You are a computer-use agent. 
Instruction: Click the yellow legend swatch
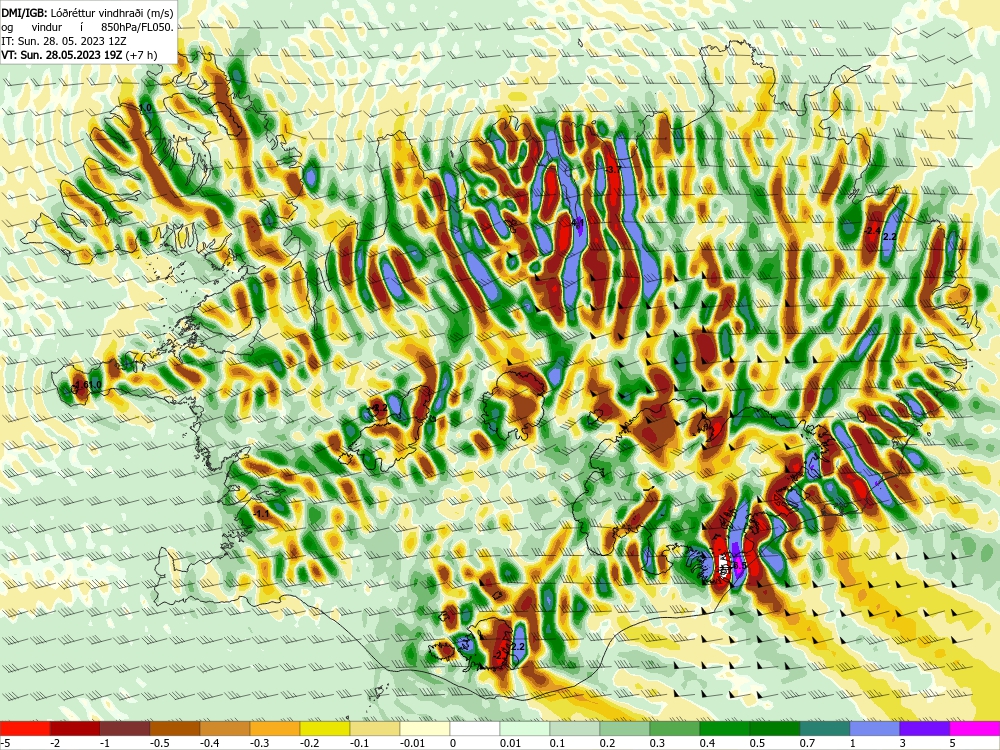pyautogui.click(x=325, y=728)
